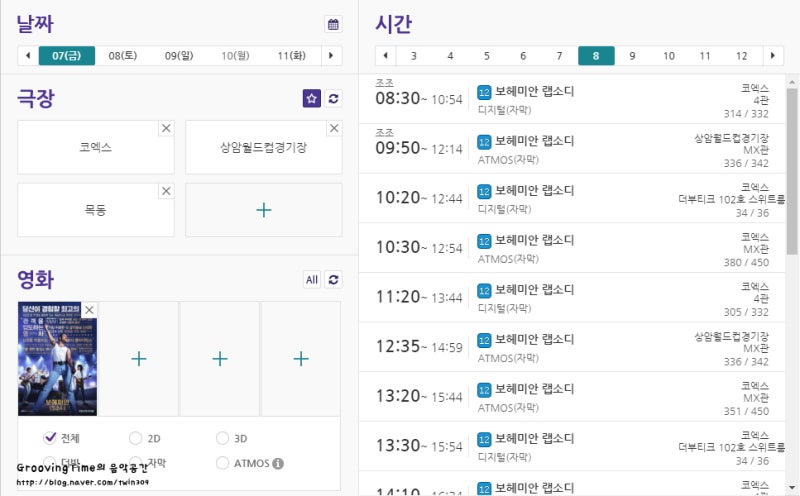Add movie in third slot
The width and height of the screenshot is (800, 496).
pos(220,359)
